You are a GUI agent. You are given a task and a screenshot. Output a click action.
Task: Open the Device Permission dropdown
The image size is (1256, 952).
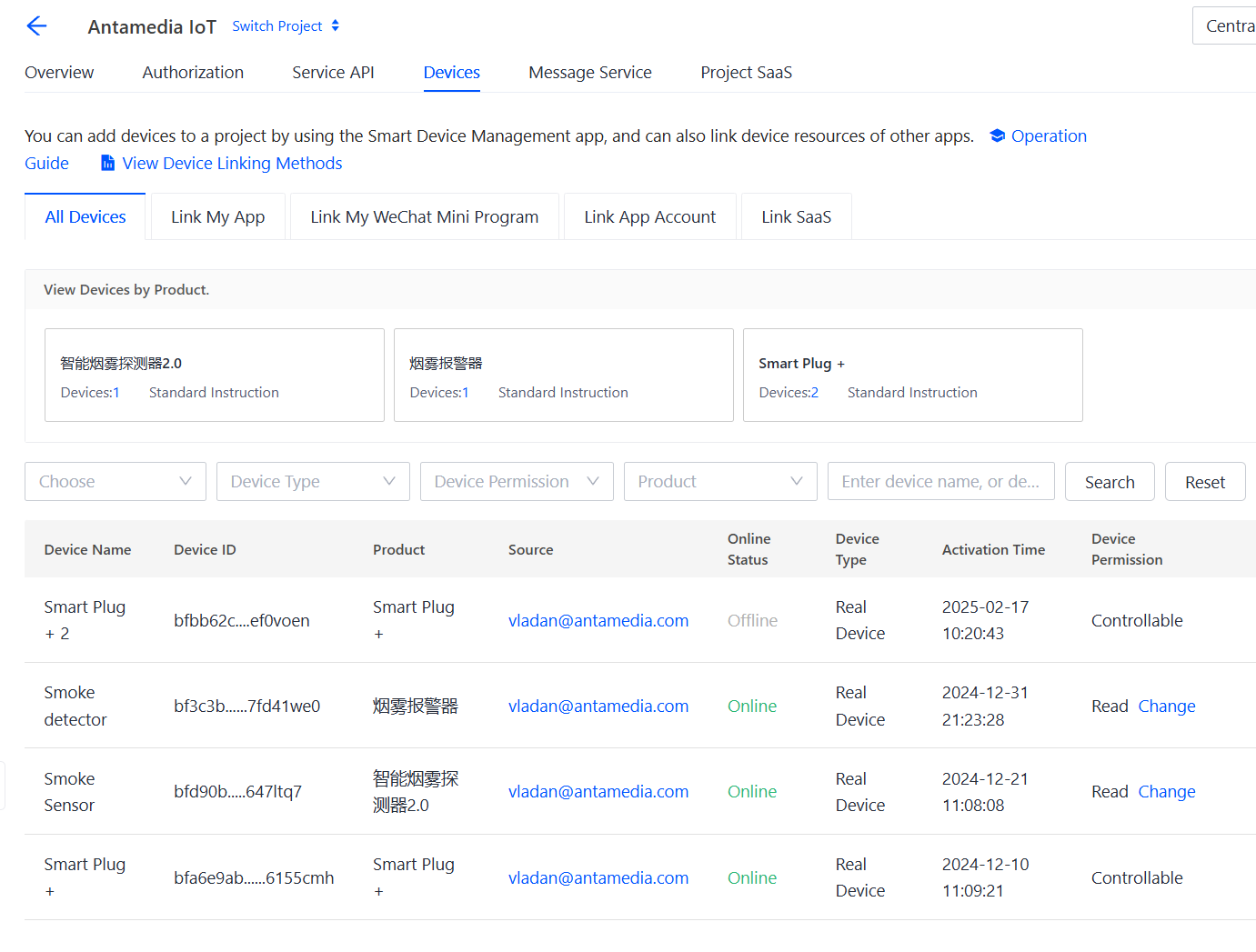[x=517, y=482]
